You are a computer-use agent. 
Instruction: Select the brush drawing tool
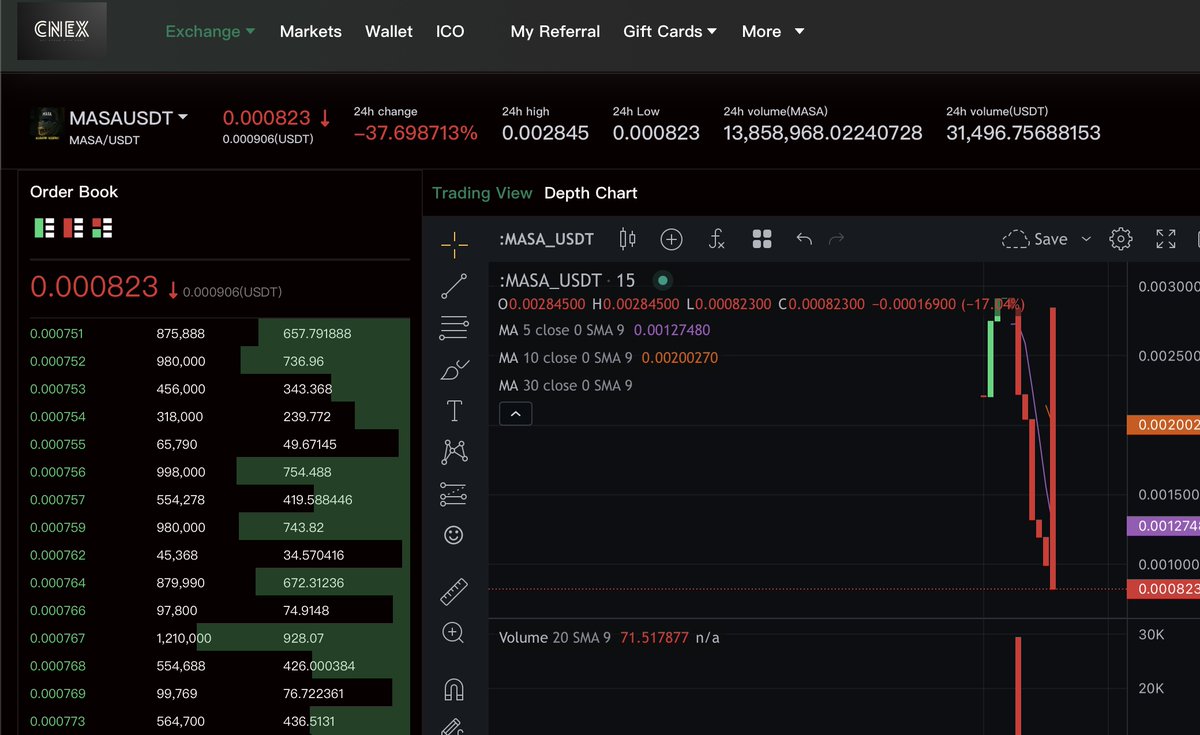(454, 369)
